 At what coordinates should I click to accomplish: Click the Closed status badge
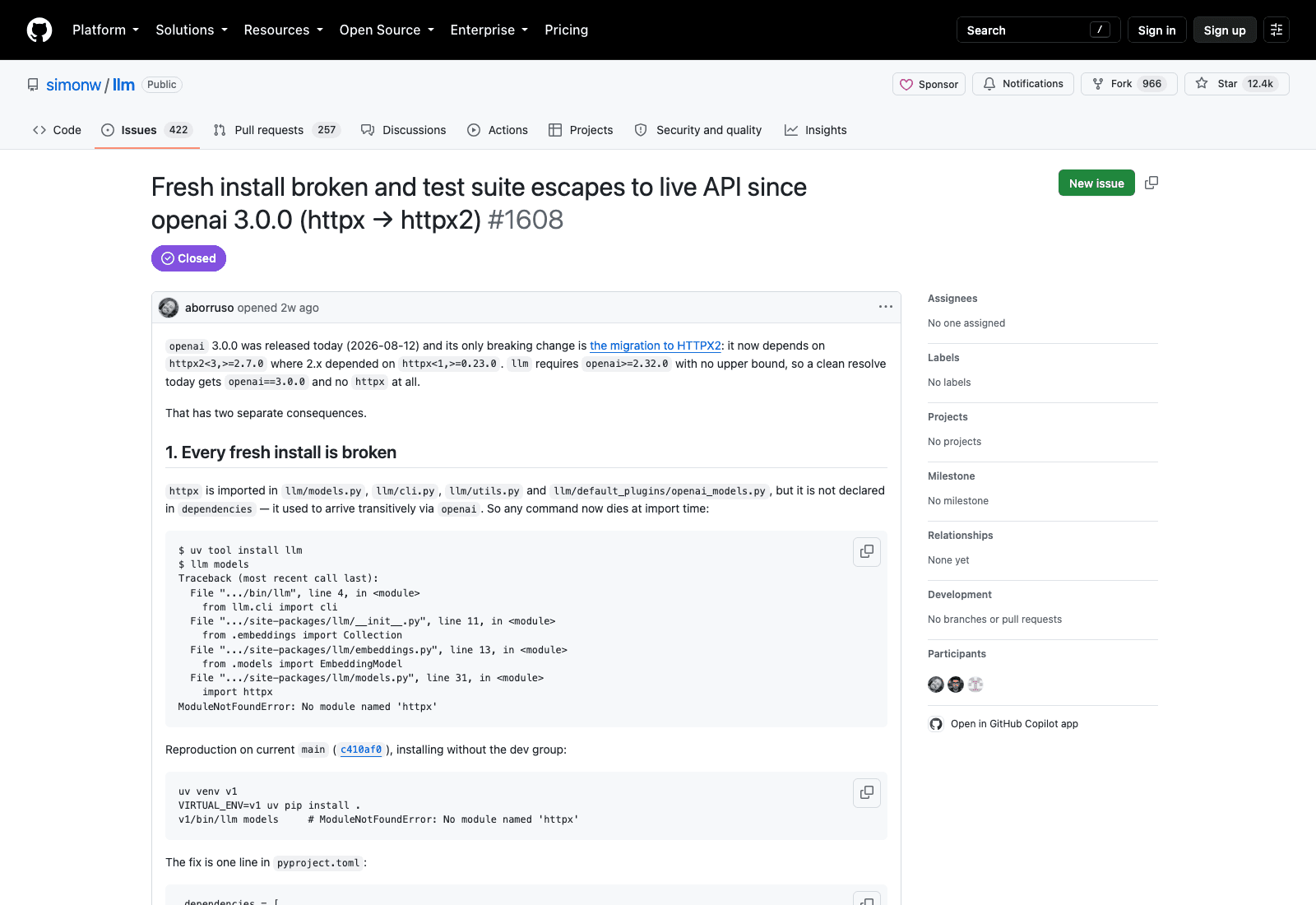[x=188, y=258]
